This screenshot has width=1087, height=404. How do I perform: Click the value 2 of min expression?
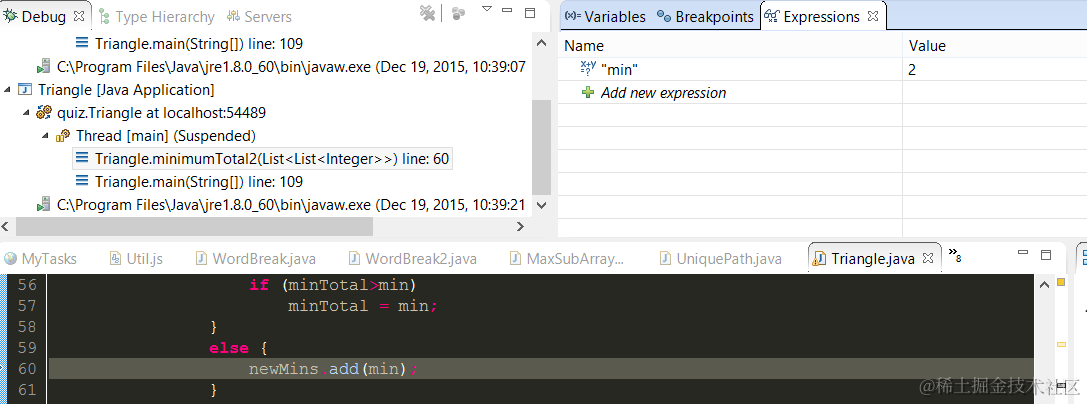pyautogui.click(x=912, y=70)
